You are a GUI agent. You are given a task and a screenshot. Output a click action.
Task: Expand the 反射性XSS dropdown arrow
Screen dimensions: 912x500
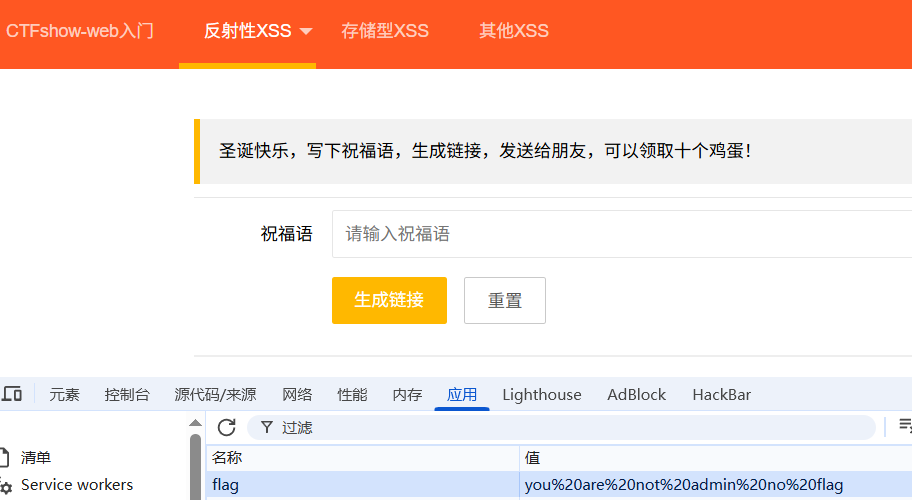(x=306, y=31)
